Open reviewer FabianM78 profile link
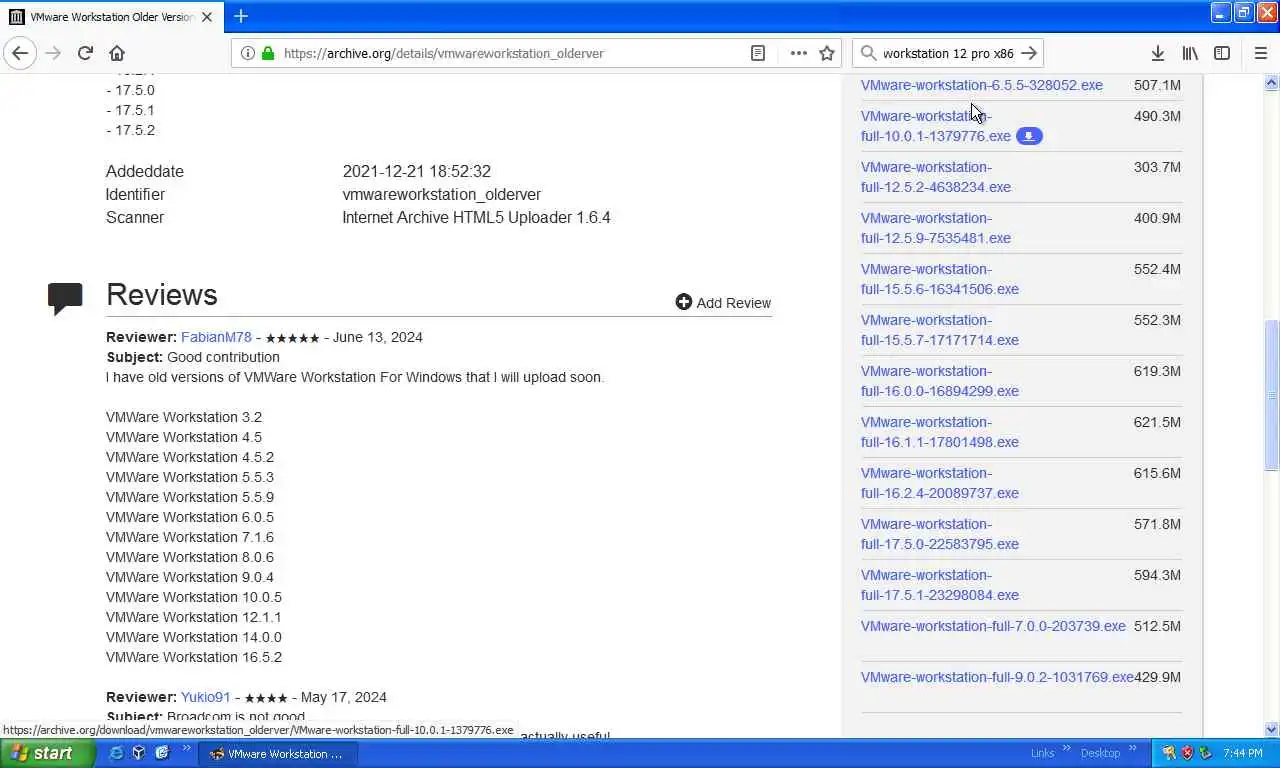Viewport: 1280px width, 768px height. coord(216,337)
